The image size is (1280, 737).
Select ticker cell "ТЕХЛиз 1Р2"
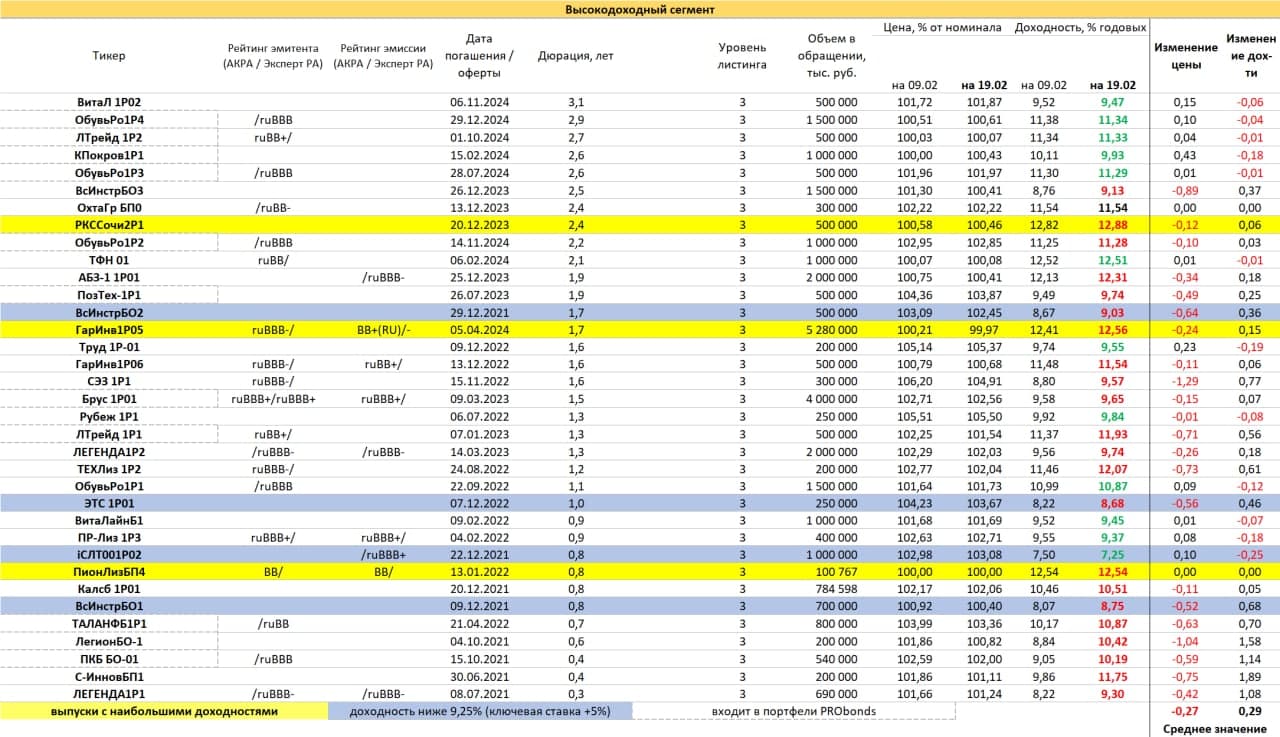(109, 468)
